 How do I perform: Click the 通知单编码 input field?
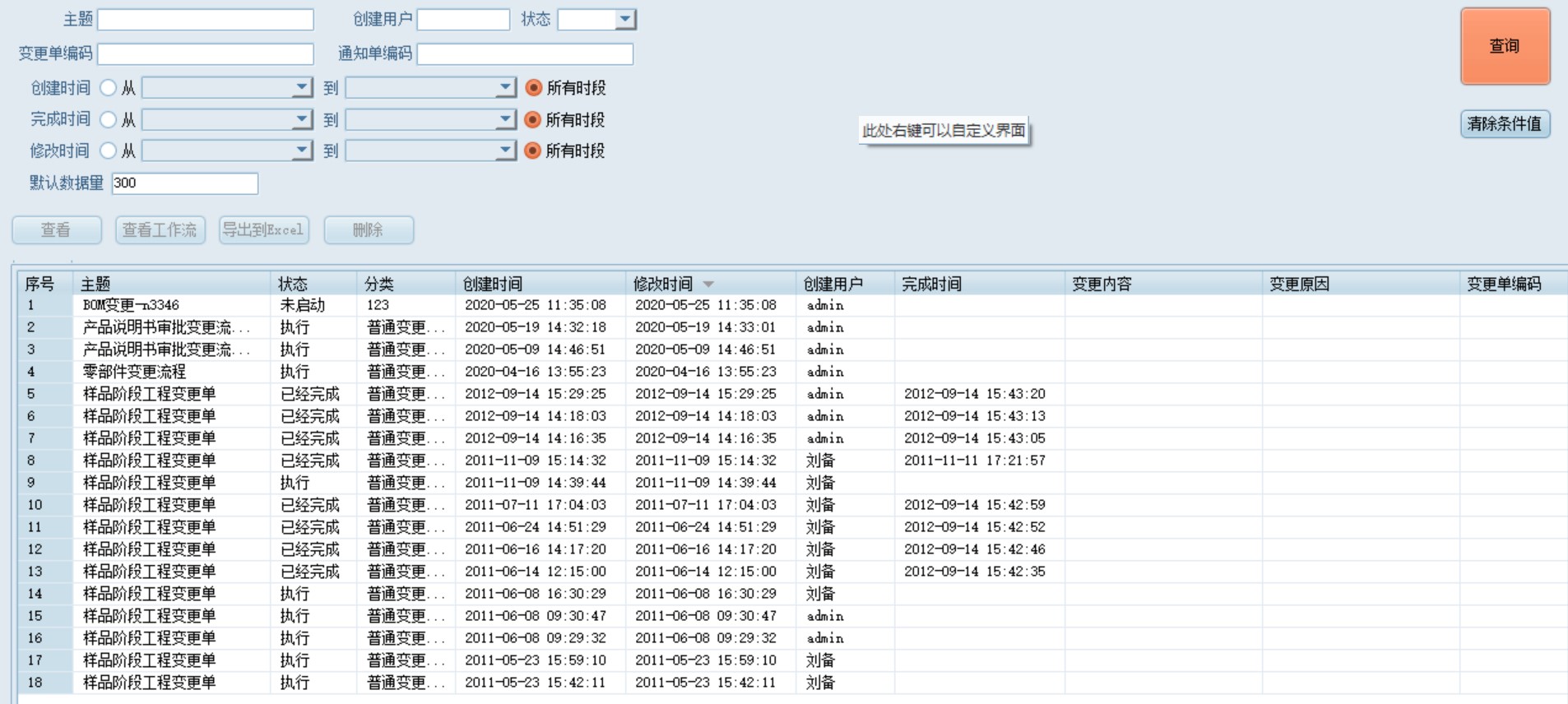coord(525,54)
